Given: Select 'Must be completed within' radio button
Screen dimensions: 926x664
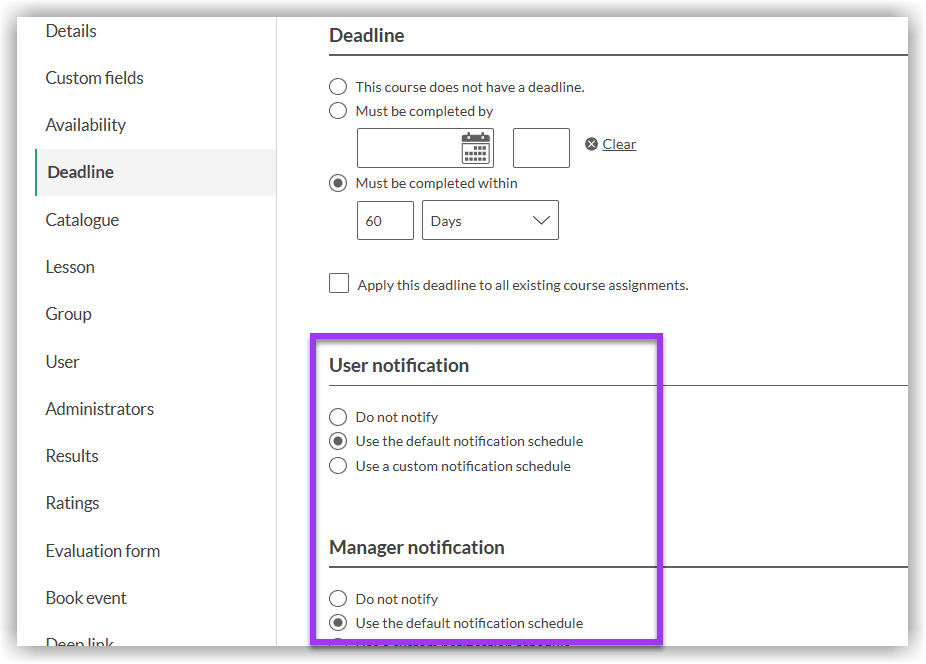Looking at the screenshot, I should click(339, 183).
